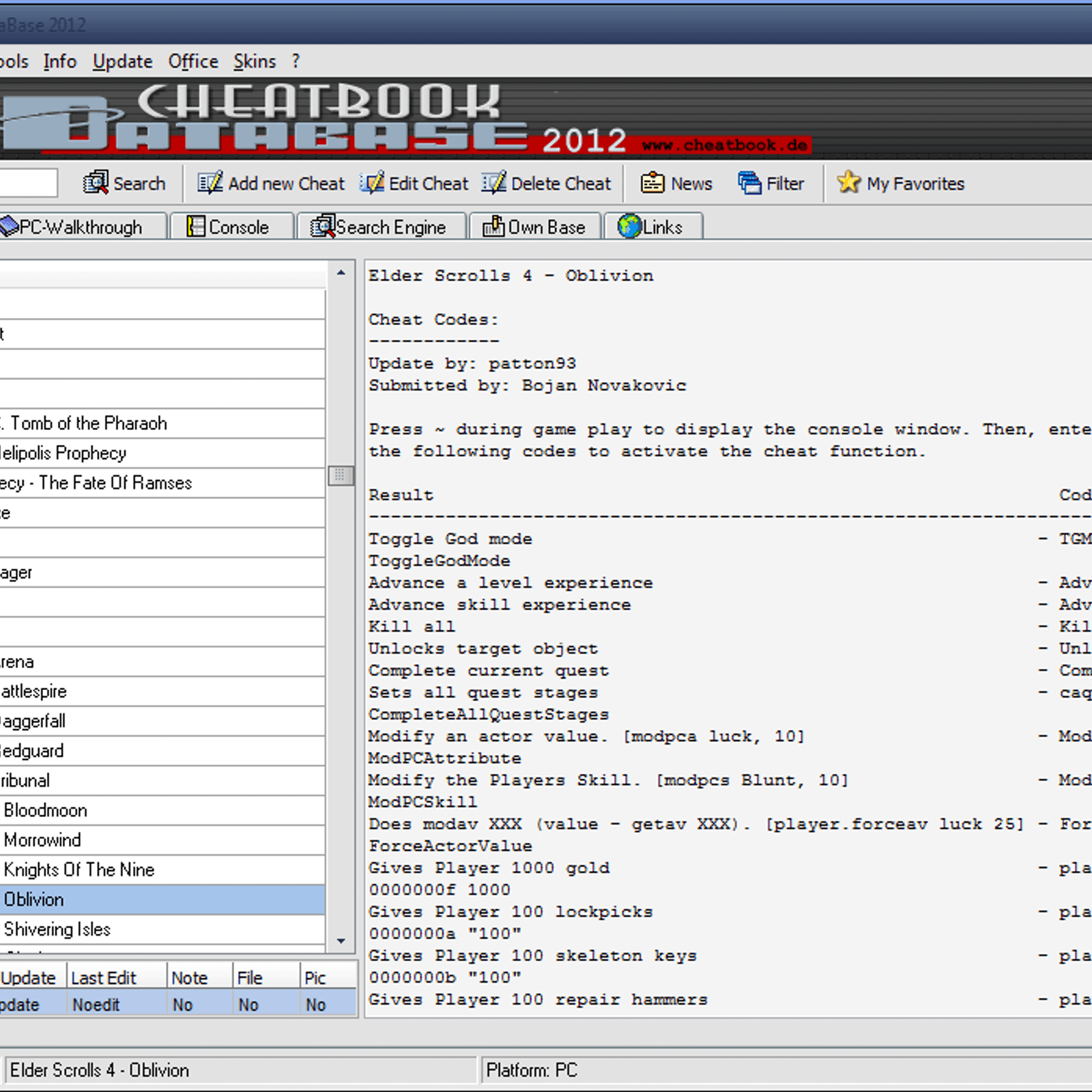Select the Heliopolis Prophecy list entry
The height and width of the screenshot is (1092, 1092).
[x=162, y=453]
